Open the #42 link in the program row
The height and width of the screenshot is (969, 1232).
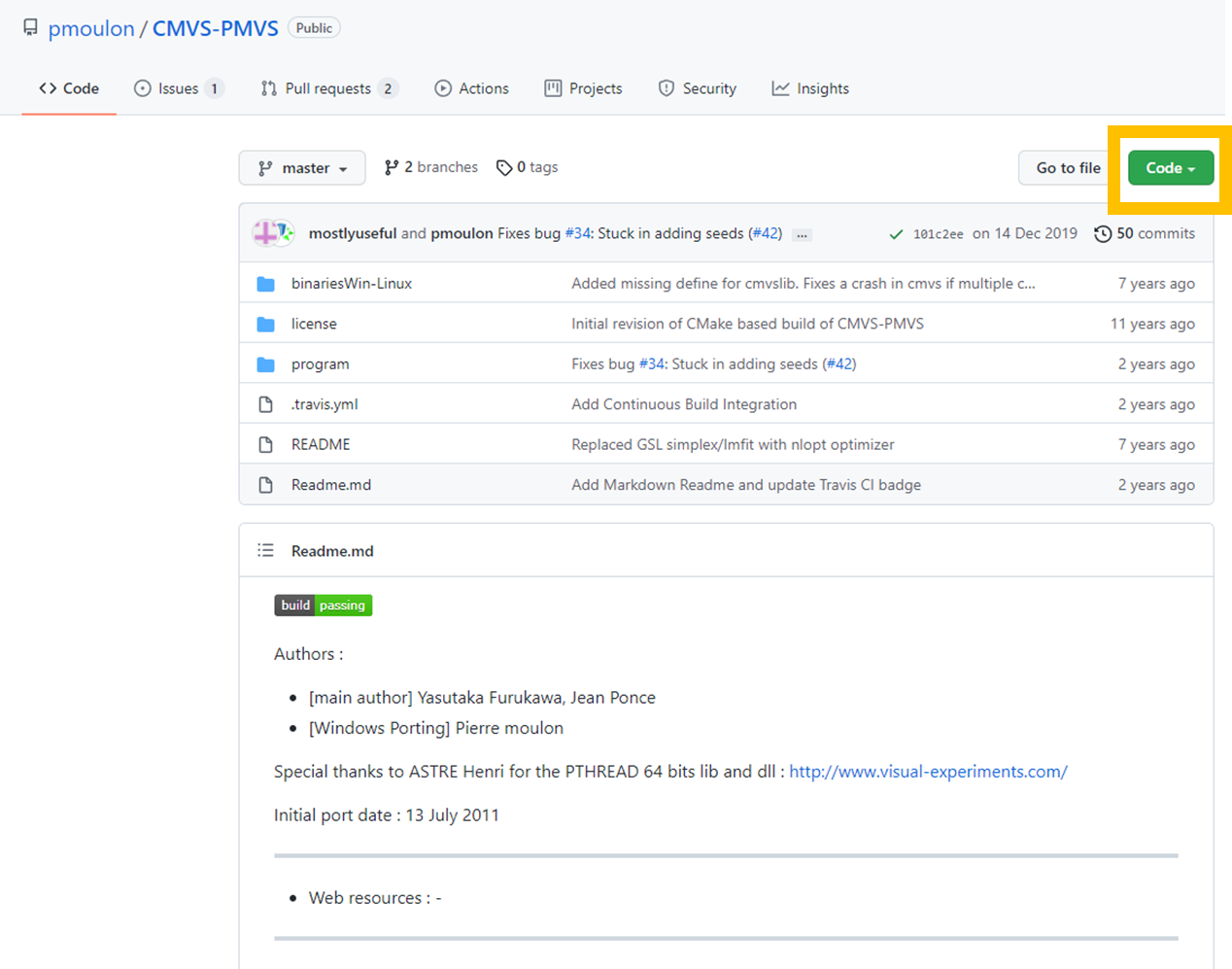pyautogui.click(x=839, y=364)
